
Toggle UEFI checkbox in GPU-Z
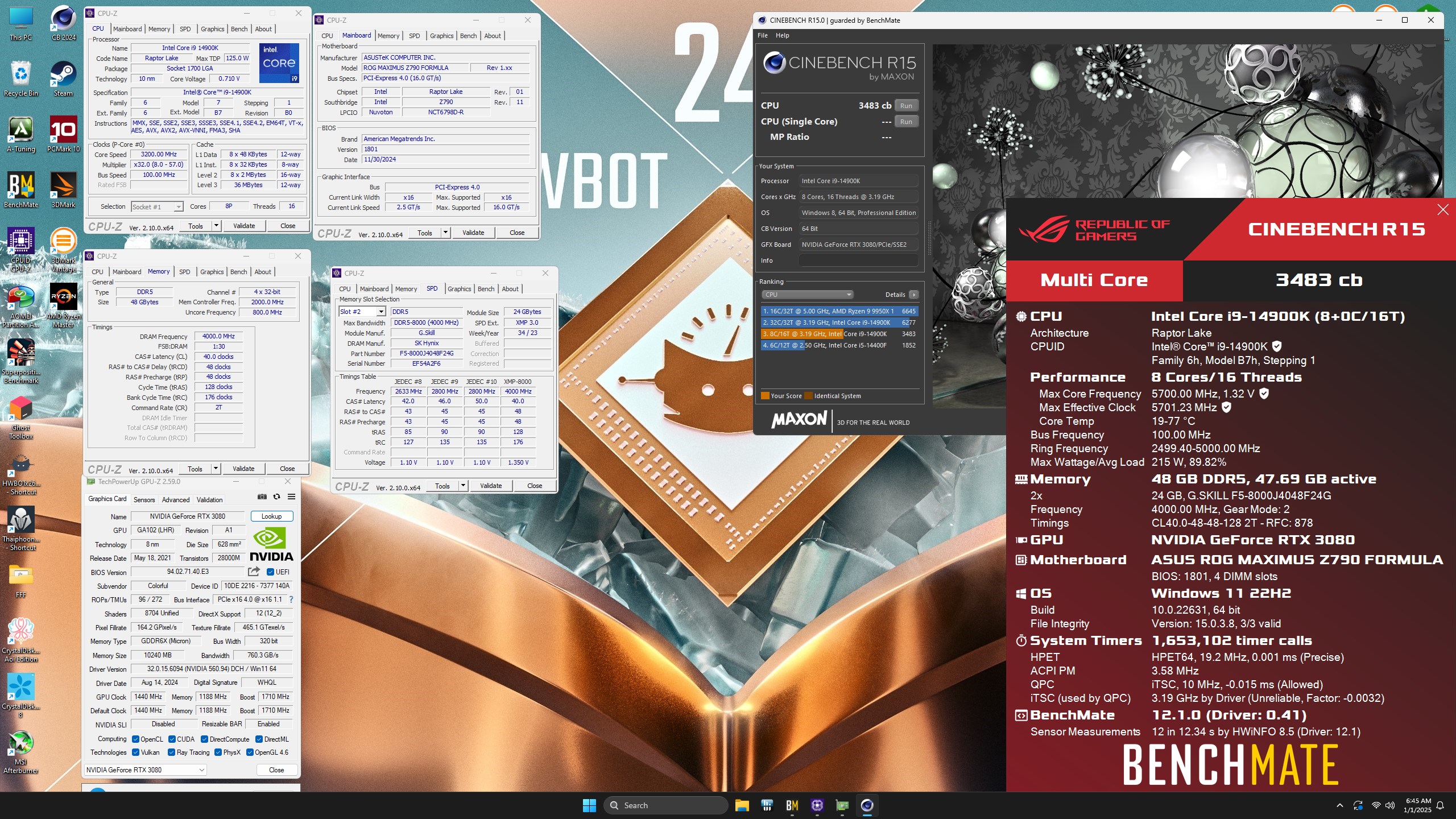tap(270, 572)
